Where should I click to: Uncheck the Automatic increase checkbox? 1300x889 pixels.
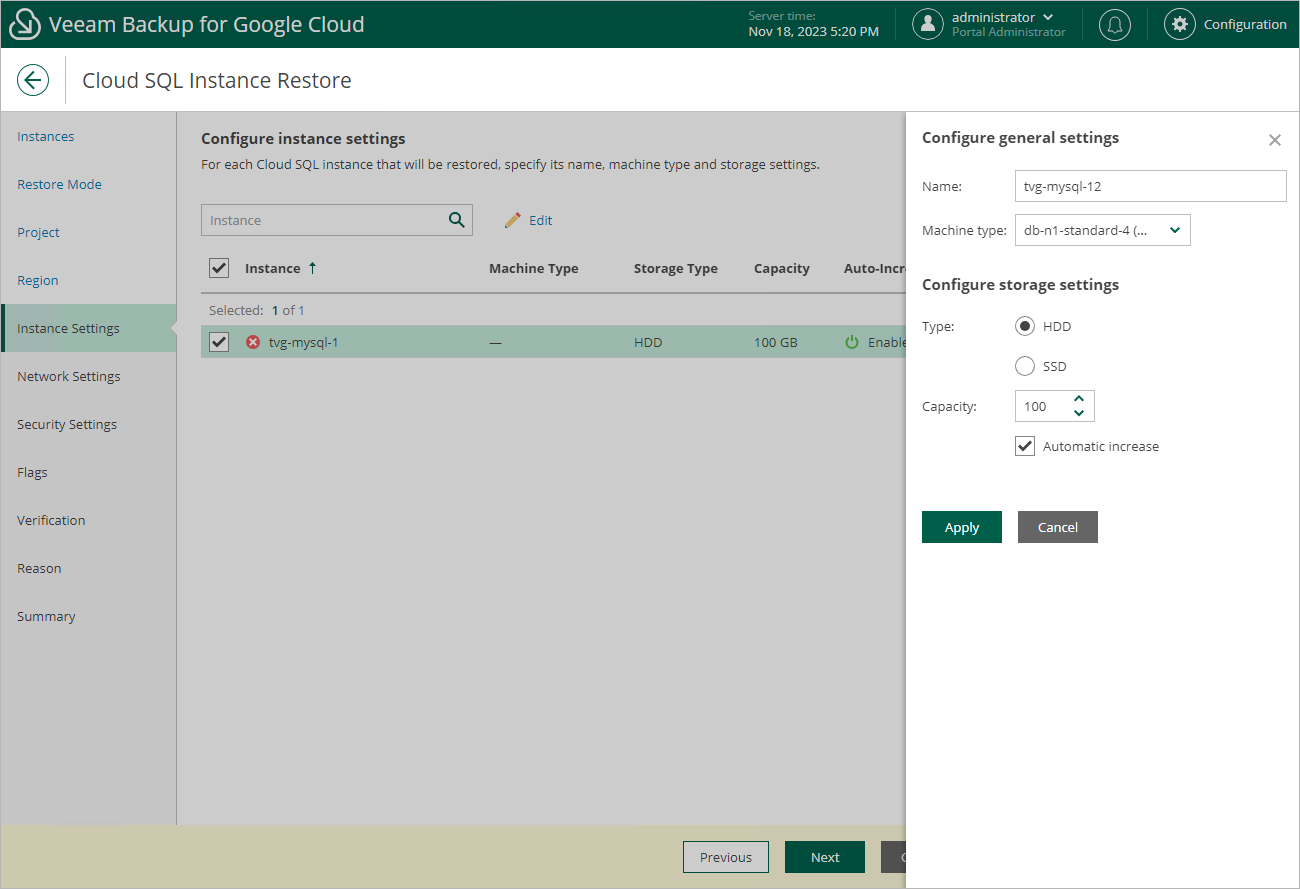pyautogui.click(x=1024, y=446)
